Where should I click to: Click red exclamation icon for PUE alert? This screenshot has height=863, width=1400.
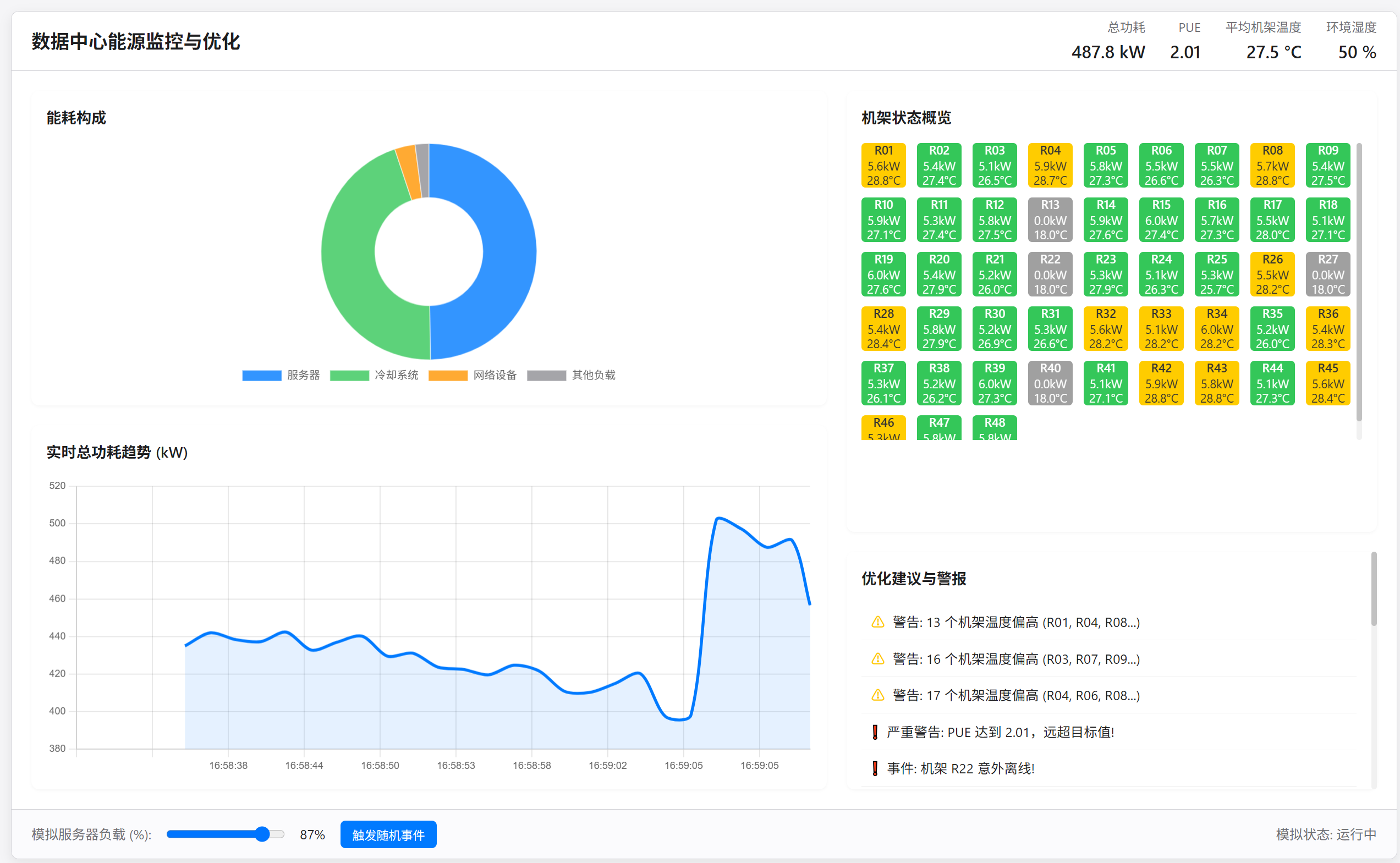point(875,732)
